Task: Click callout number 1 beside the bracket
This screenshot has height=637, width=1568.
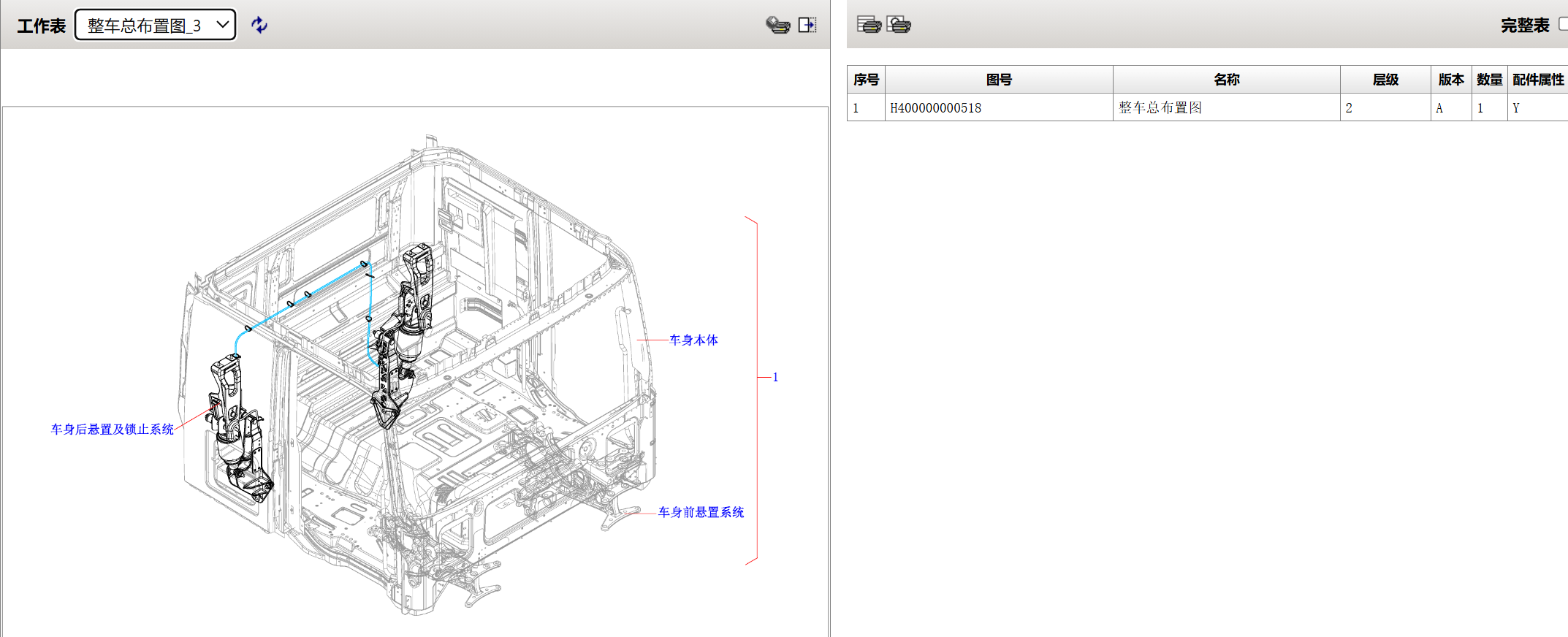Action: click(x=775, y=378)
